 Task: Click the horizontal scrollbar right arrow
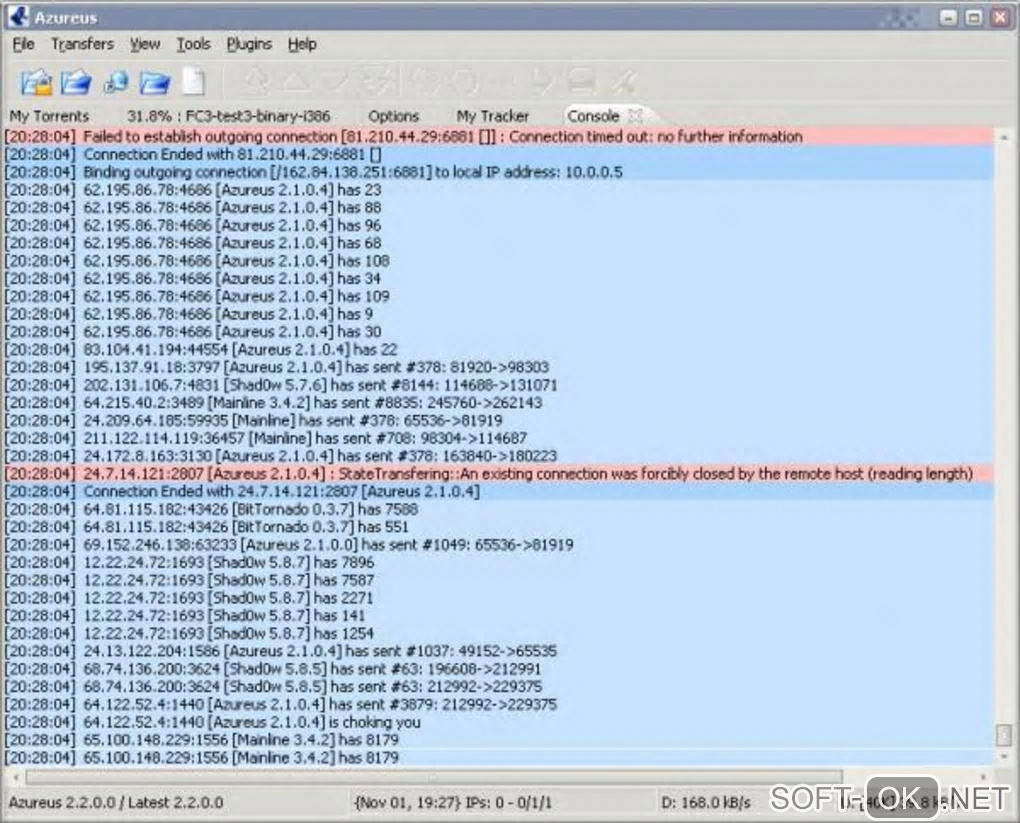click(x=984, y=777)
